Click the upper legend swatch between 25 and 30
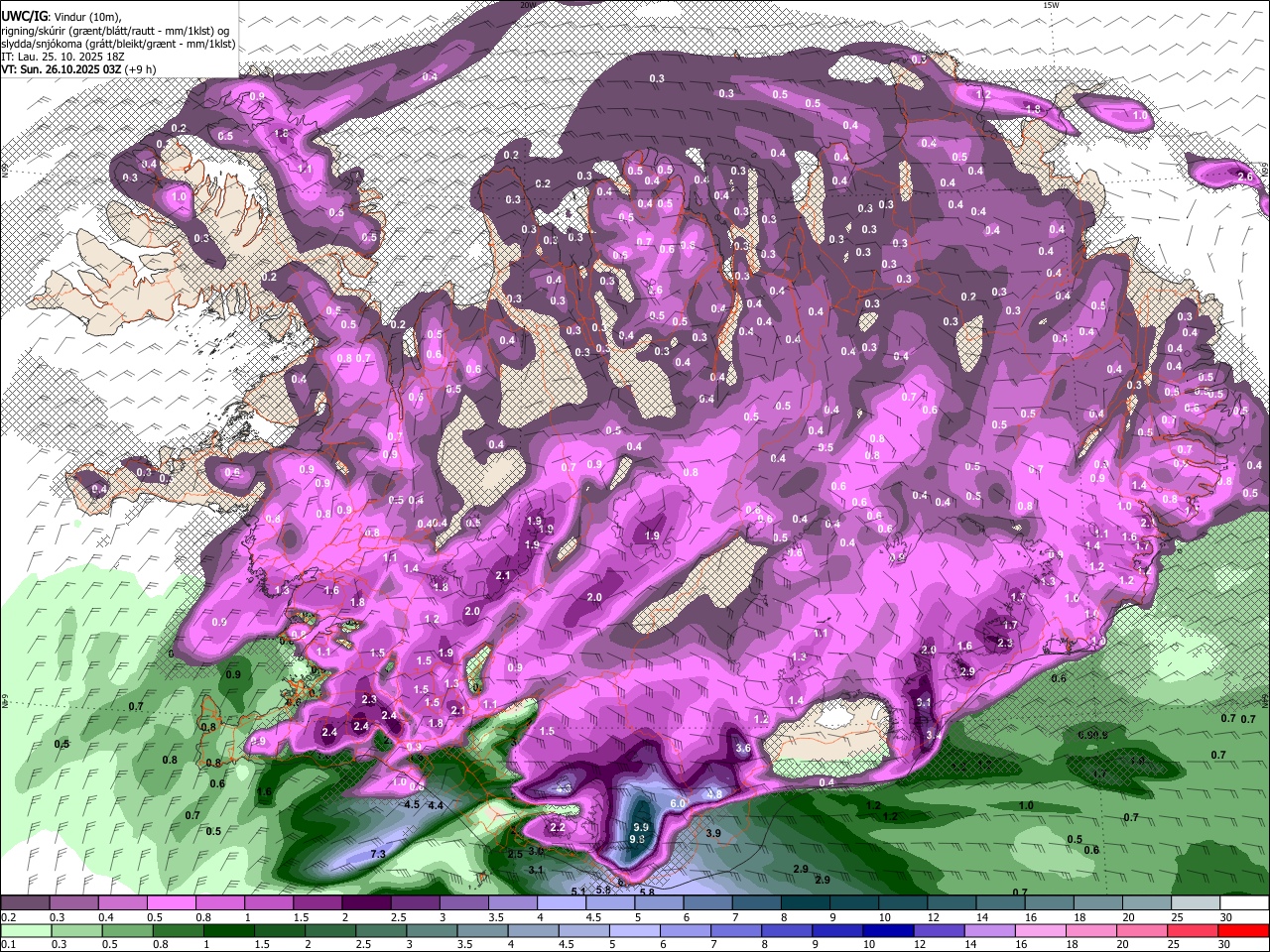 coord(1195,903)
